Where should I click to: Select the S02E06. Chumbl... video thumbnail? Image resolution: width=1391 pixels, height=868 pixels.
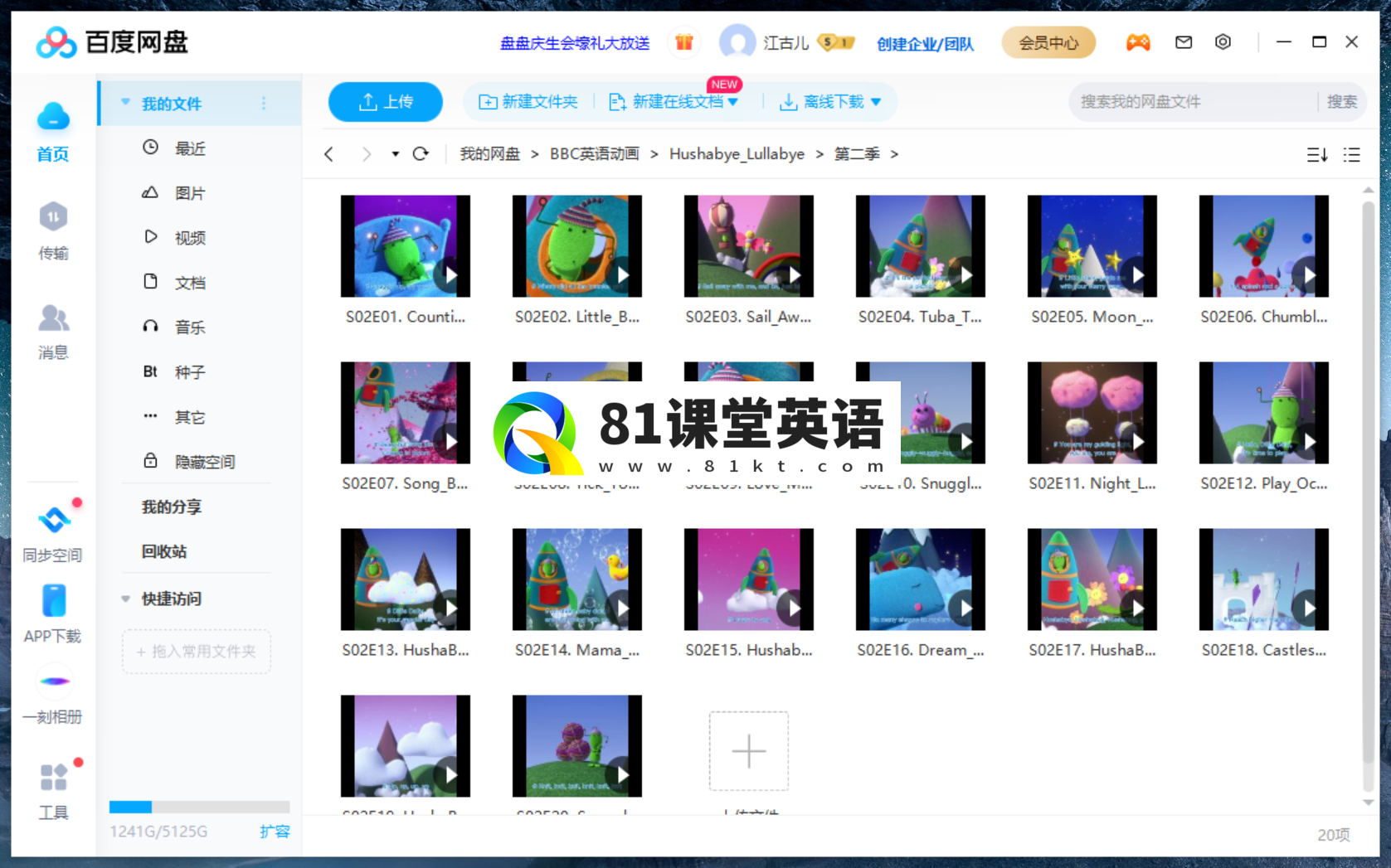[x=1263, y=246]
